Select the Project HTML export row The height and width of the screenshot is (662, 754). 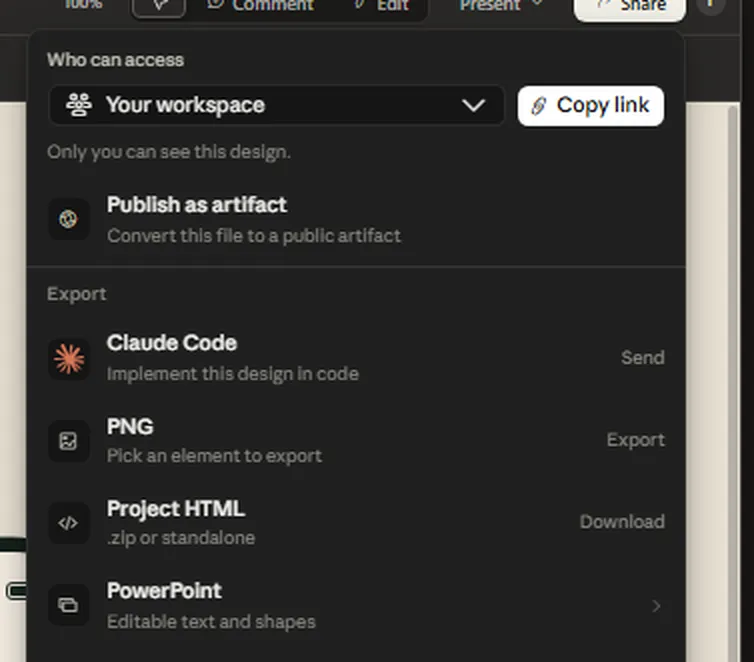click(356, 523)
